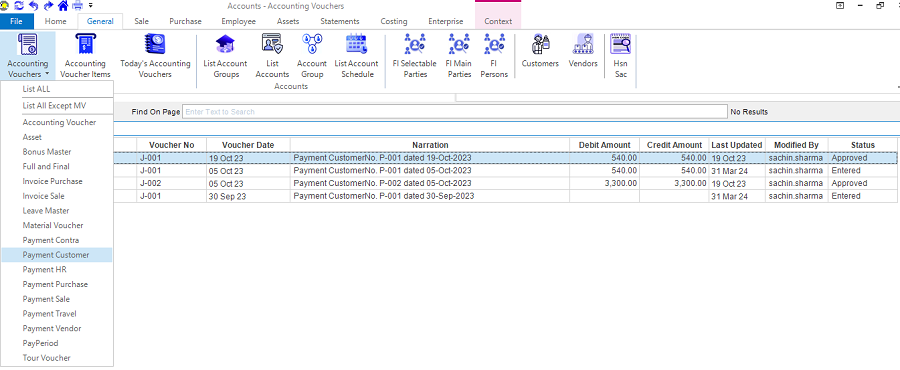Sort by Status column header
Image resolution: width=900 pixels, height=370 pixels.
pyautogui.click(x=863, y=145)
